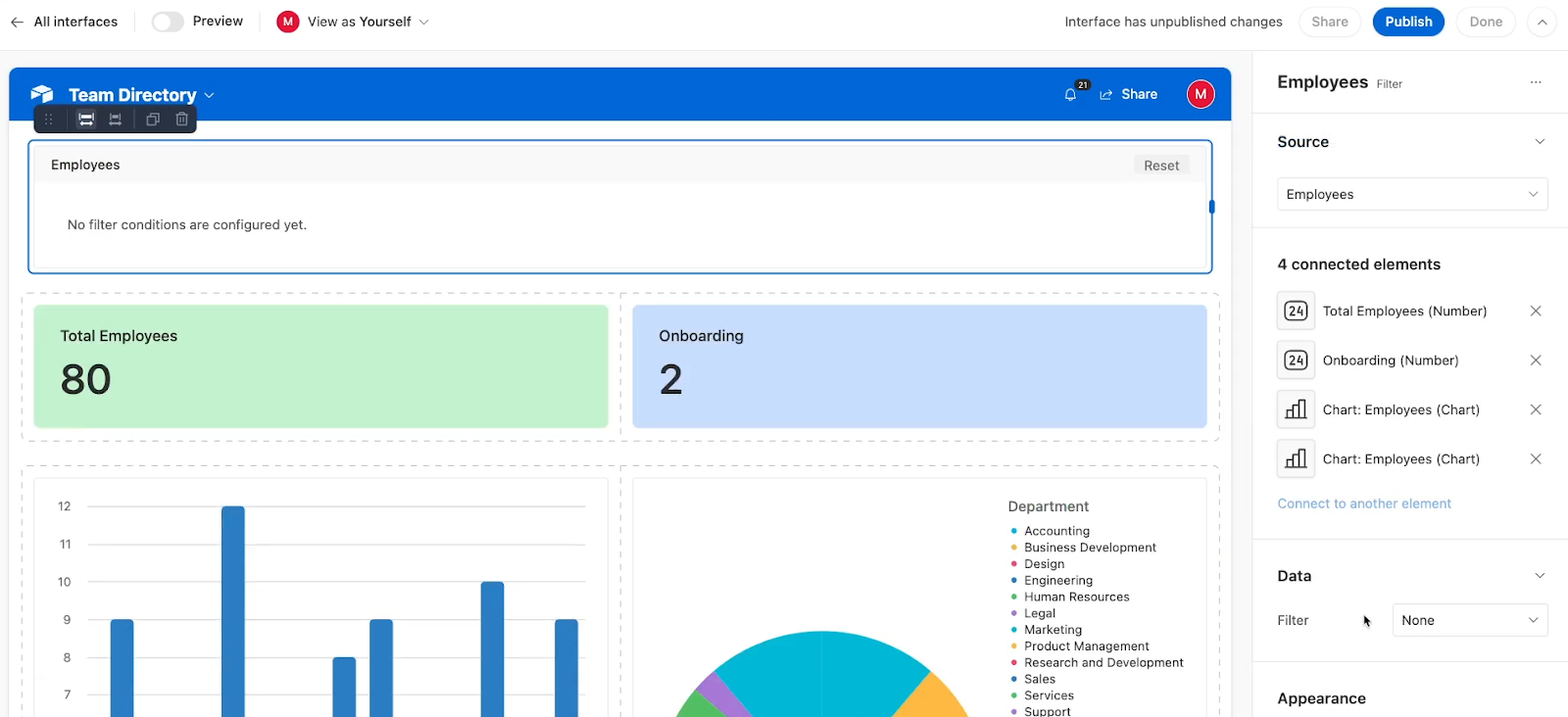The image size is (1568, 717).
Task: Select narrow-width layout icon in element toolbar
Action: [116, 119]
